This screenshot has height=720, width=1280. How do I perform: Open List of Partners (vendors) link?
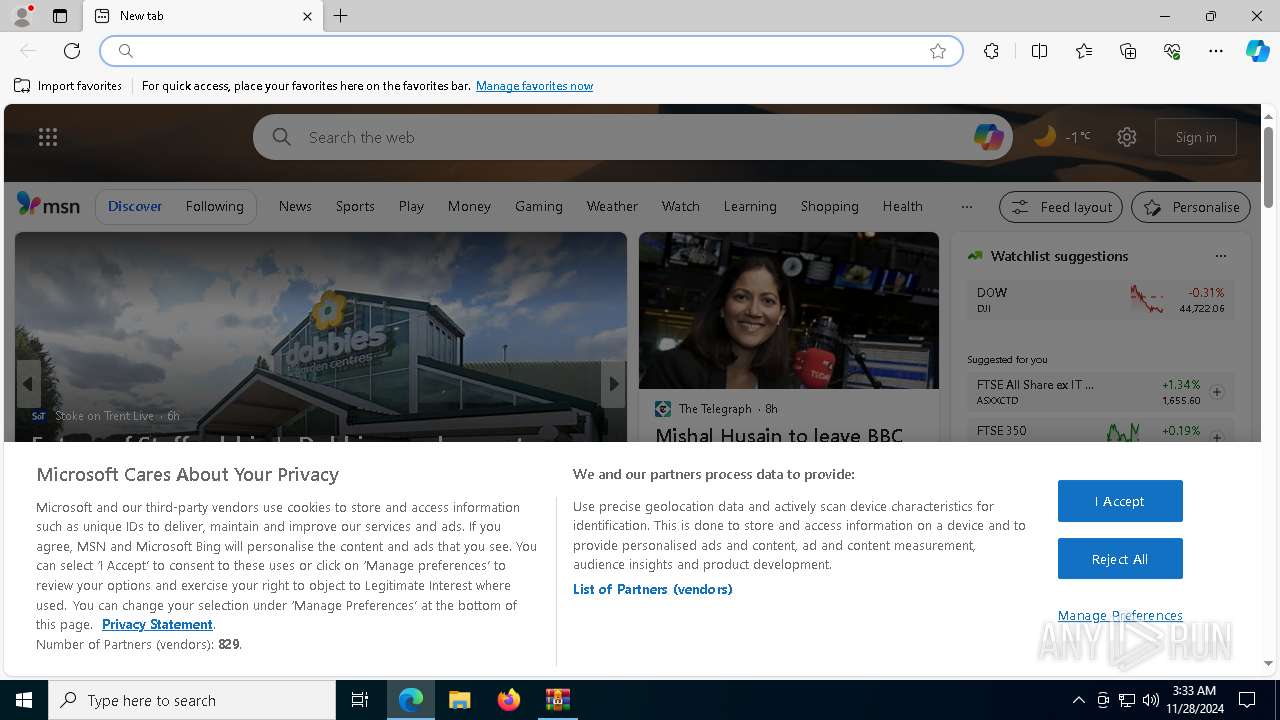pyautogui.click(x=652, y=589)
